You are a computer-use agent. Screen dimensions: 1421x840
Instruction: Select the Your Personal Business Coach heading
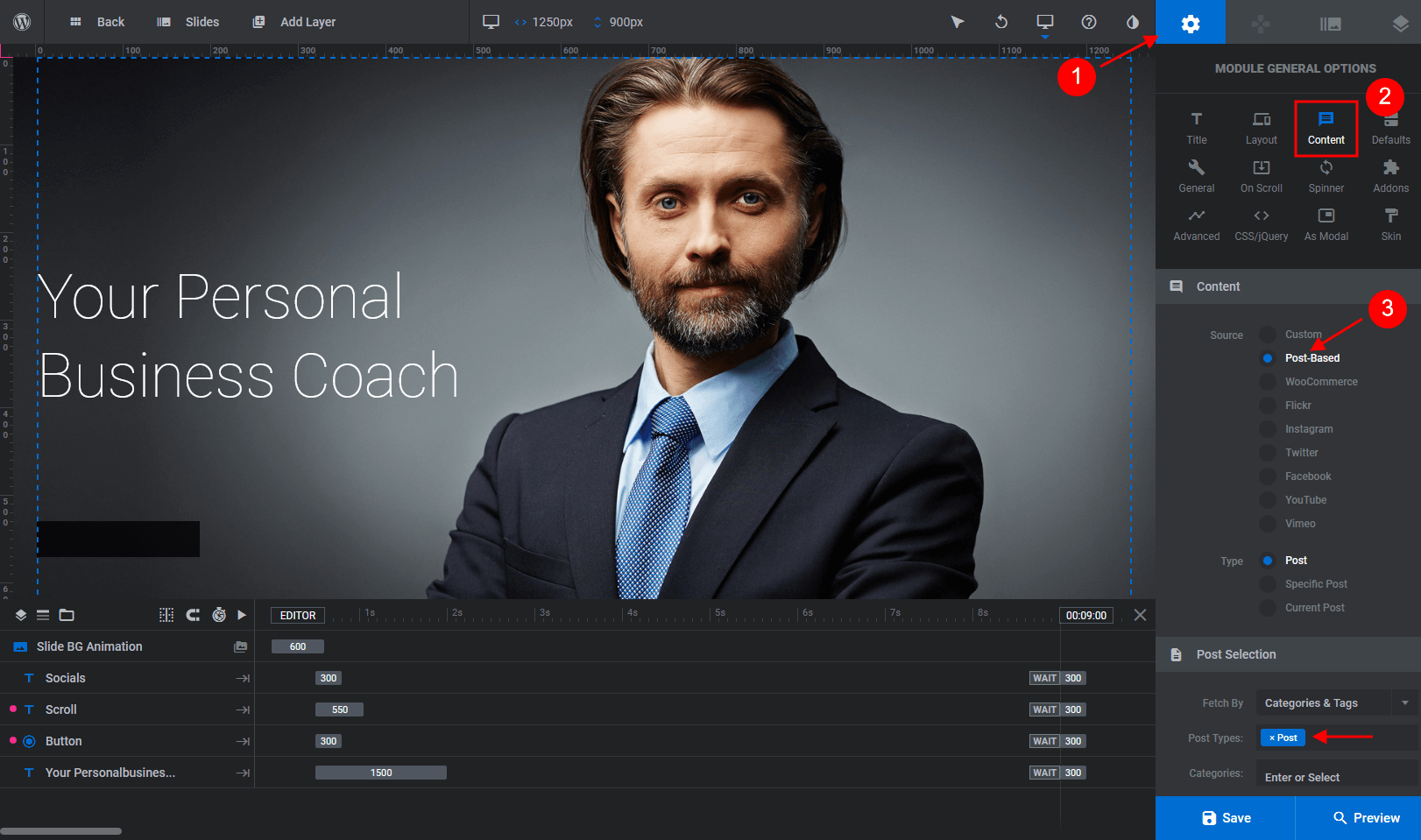[x=248, y=336]
